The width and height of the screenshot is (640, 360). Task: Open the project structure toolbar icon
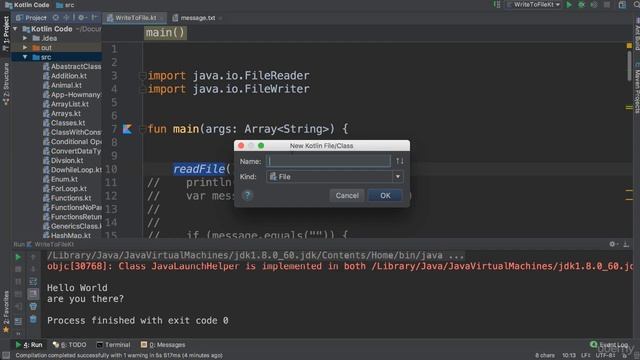(622, 5)
